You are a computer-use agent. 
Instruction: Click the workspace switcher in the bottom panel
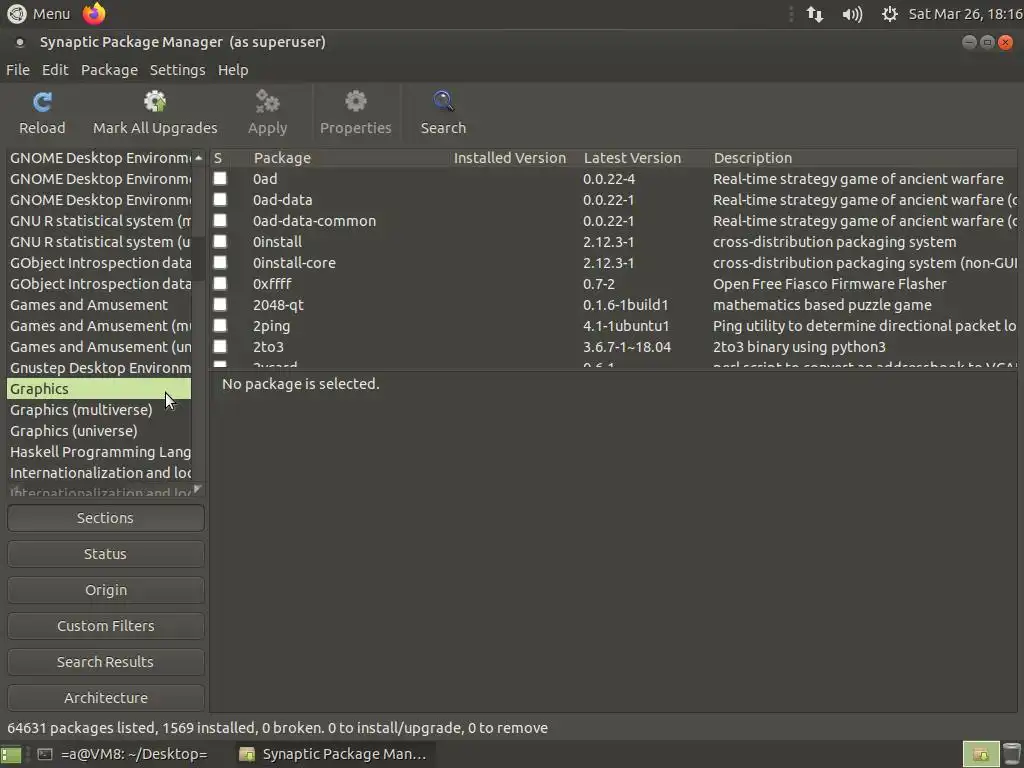point(980,754)
